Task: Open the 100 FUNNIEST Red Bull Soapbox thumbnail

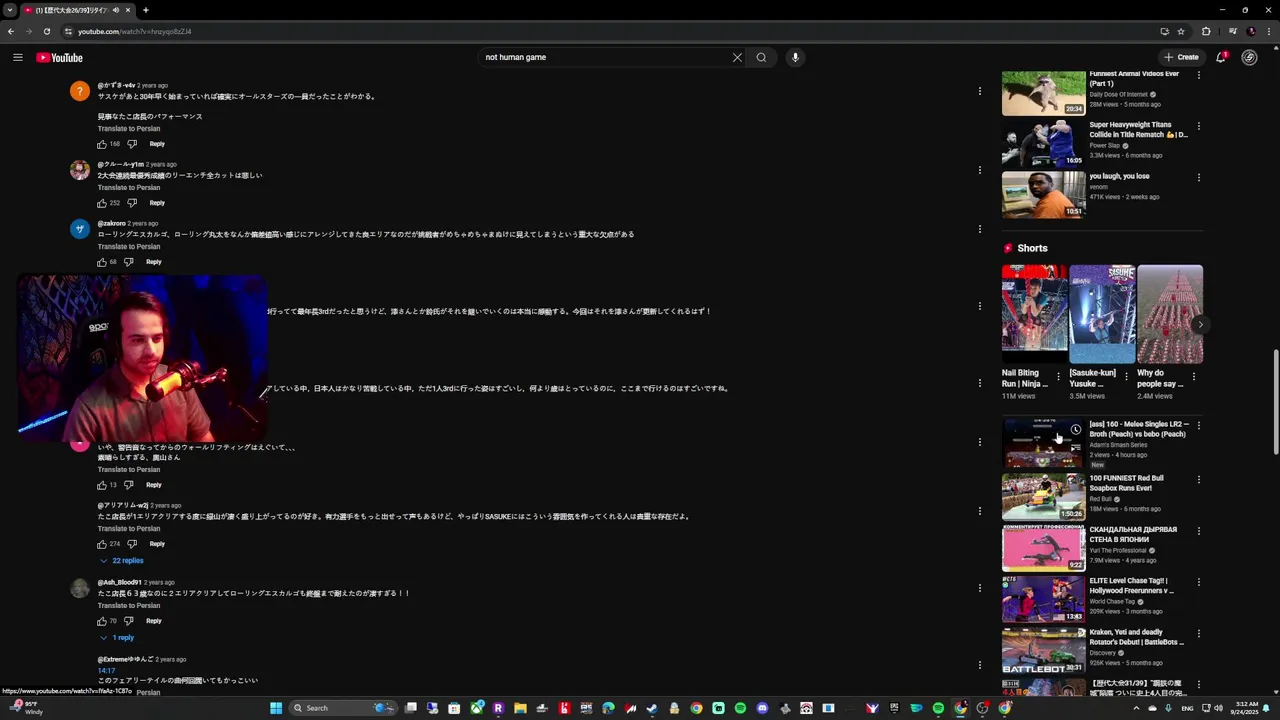Action: tap(1043, 497)
